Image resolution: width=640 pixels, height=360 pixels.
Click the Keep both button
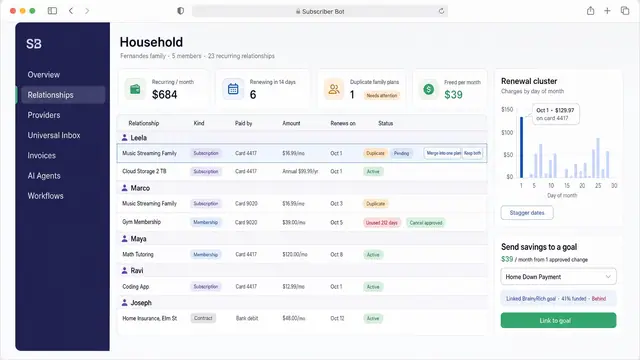point(472,153)
